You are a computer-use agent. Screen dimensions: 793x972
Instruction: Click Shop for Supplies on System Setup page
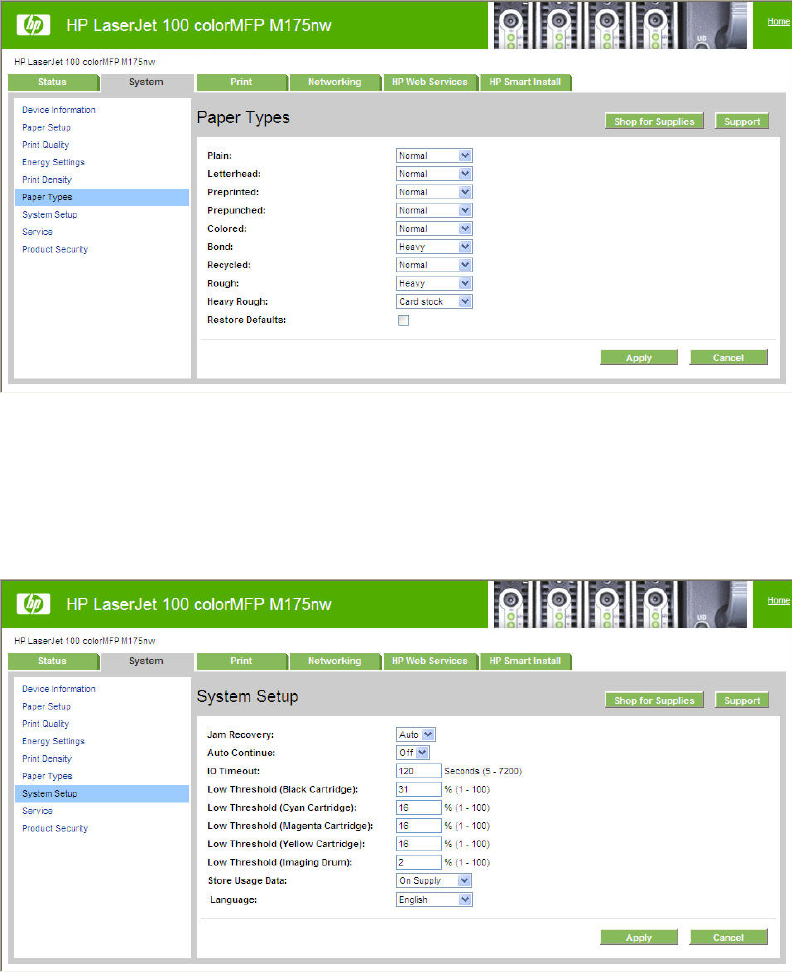[x=654, y=700]
